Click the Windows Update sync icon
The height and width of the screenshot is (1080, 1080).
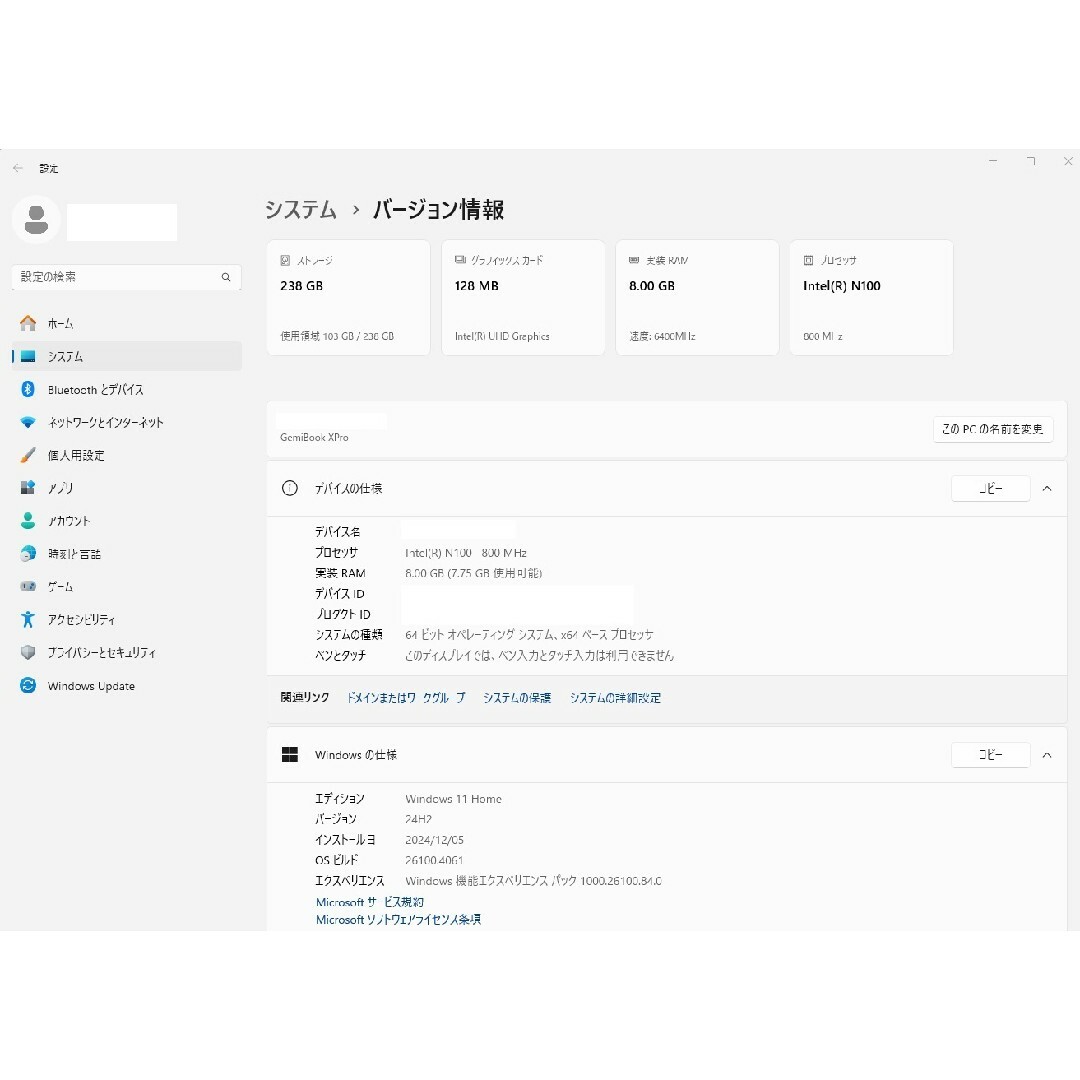click(x=28, y=685)
